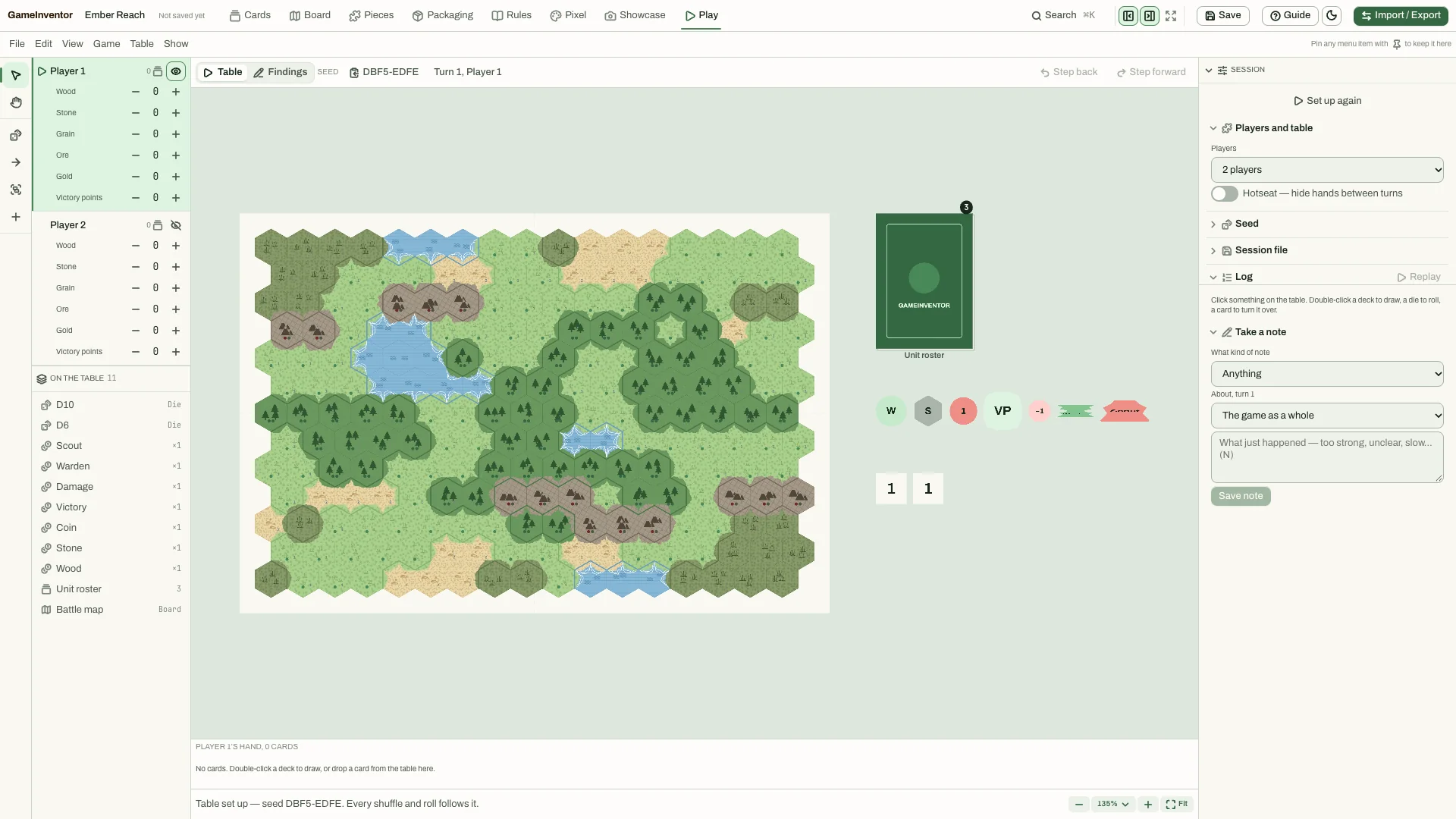
Task: Go to the Packaging tab
Action: [443, 15]
